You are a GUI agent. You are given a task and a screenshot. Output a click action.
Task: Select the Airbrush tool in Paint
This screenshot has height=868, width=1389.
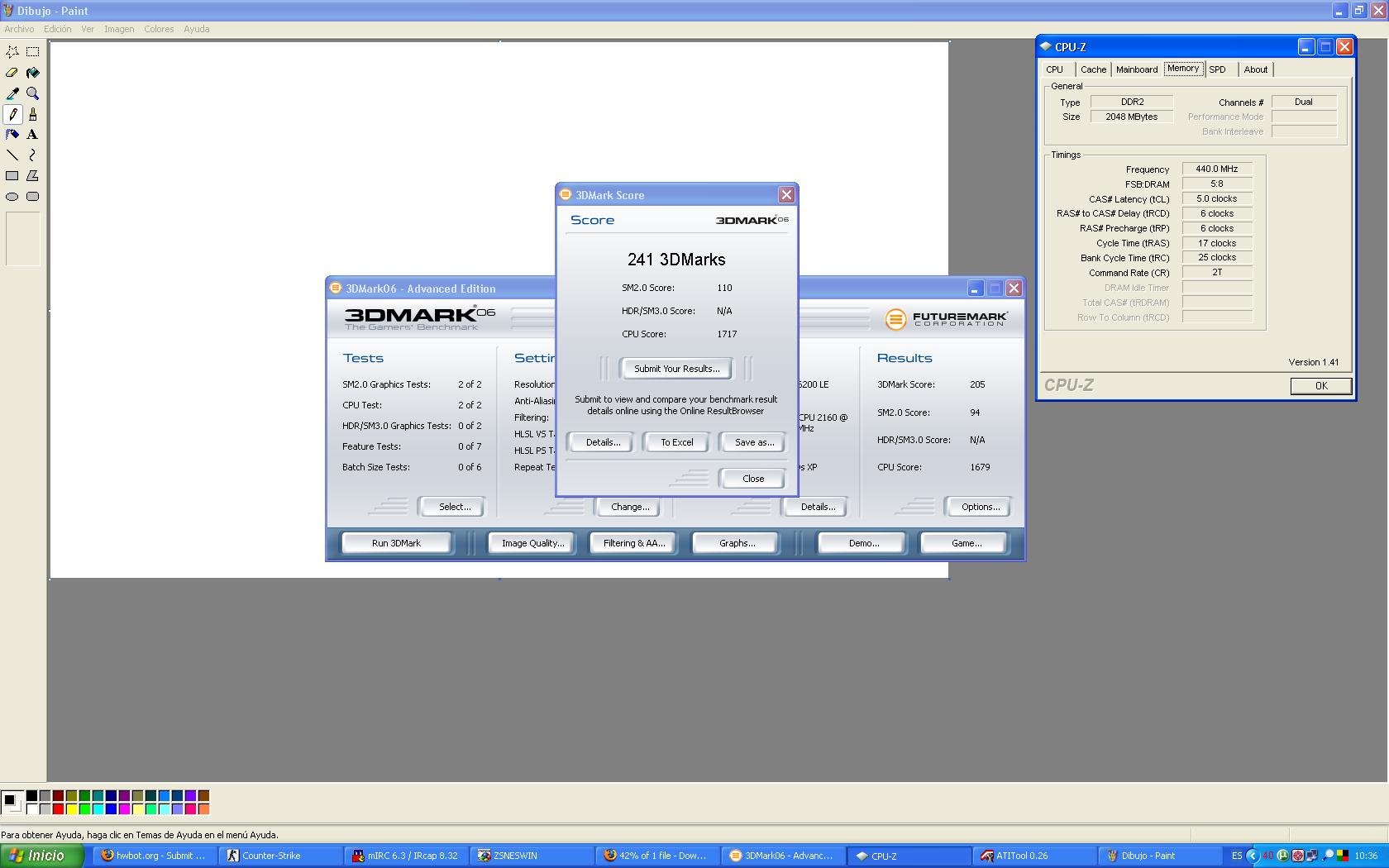pos(12,135)
